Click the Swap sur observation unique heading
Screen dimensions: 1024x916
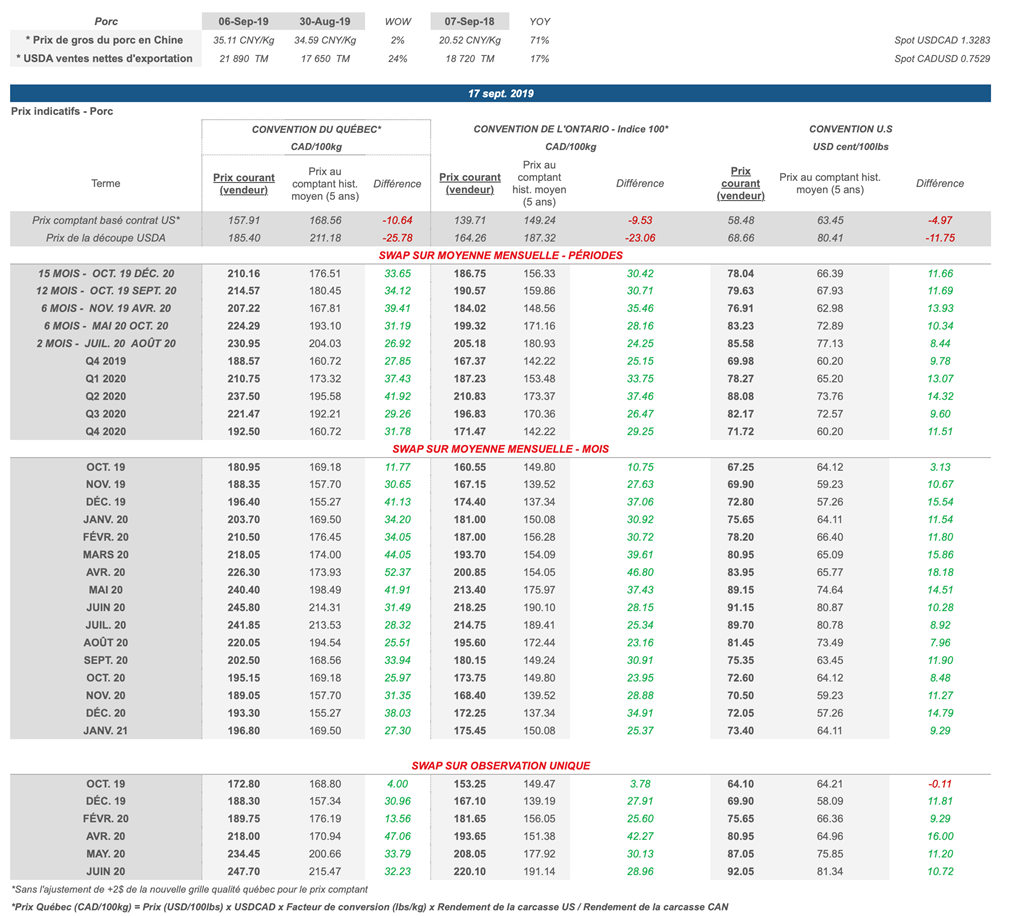500,765
